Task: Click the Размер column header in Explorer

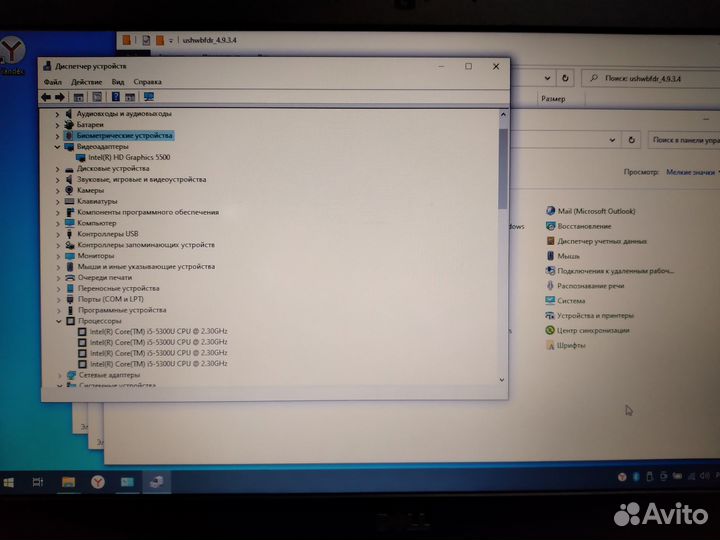Action: point(553,99)
